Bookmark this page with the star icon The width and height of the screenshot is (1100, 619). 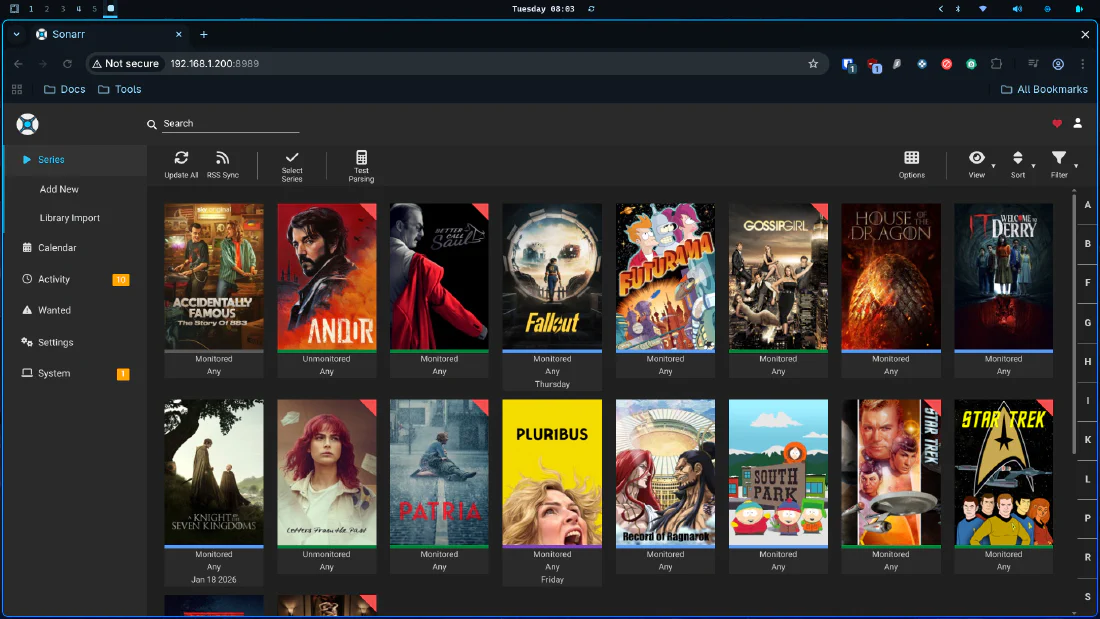tap(813, 64)
